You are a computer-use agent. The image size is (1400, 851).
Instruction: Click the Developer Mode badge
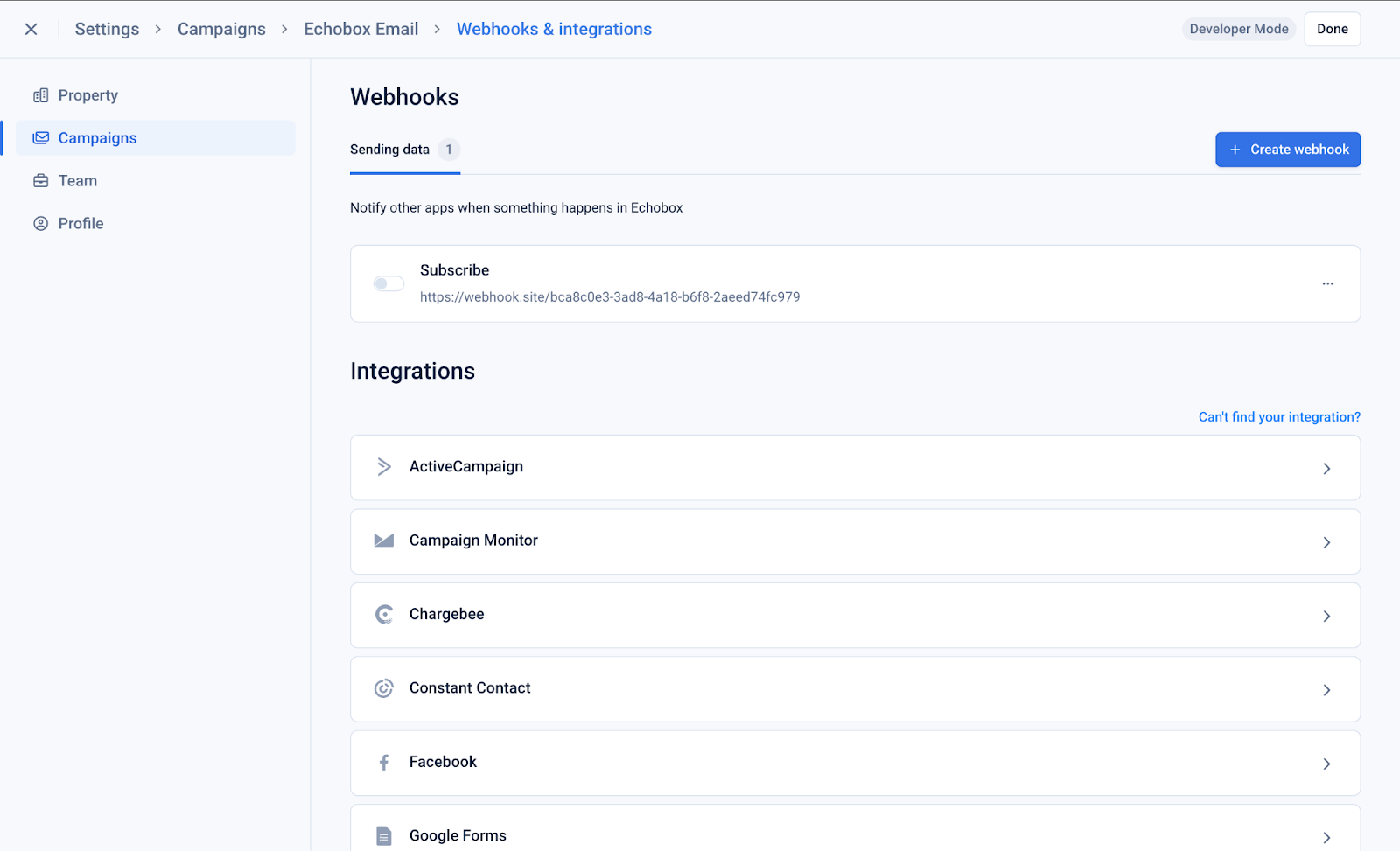coord(1238,29)
